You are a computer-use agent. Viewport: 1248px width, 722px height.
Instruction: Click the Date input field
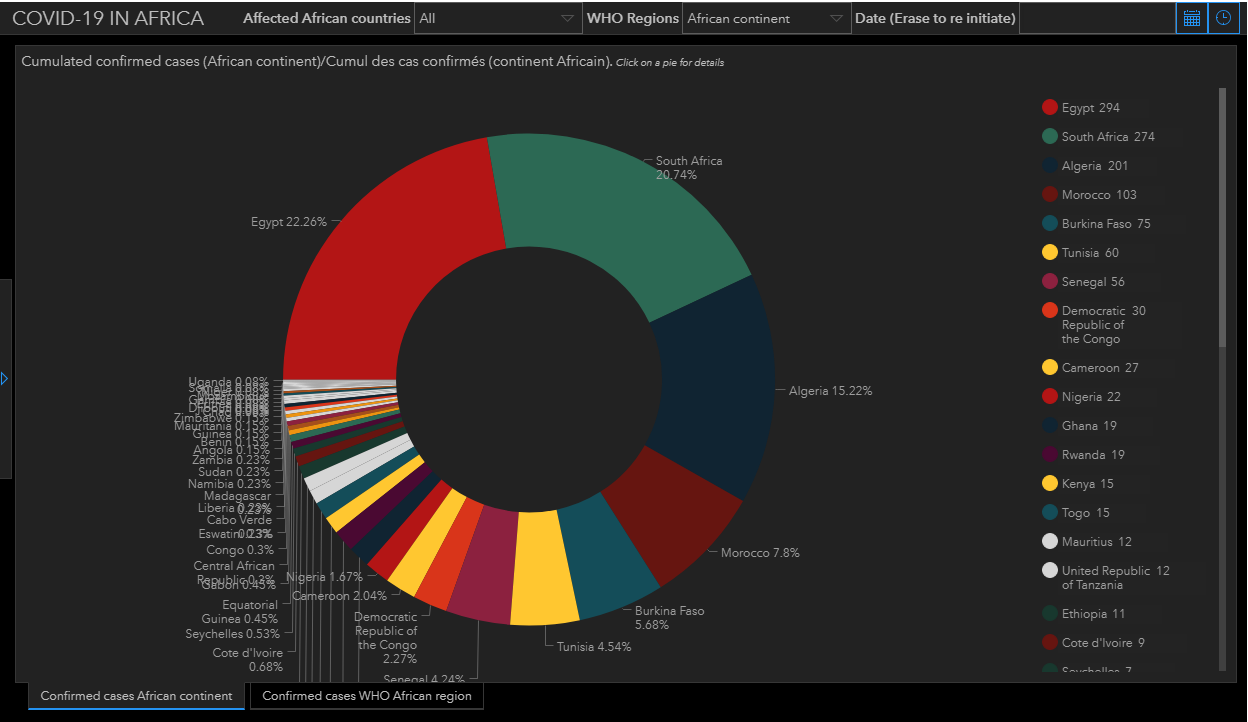(x=1097, y=18)
